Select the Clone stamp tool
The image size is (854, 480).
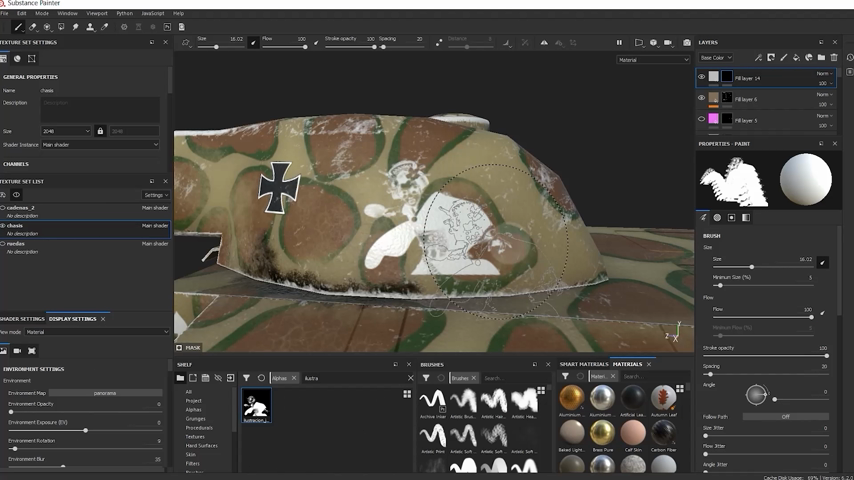[90, 27]
